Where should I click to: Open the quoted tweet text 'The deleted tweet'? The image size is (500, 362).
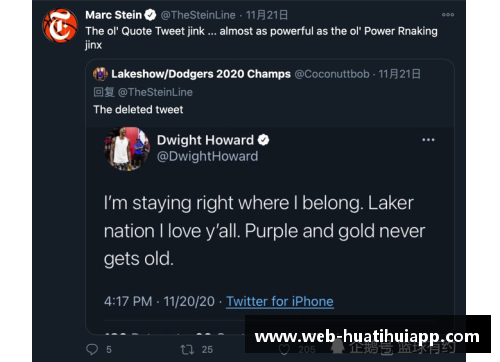(138, 110)
